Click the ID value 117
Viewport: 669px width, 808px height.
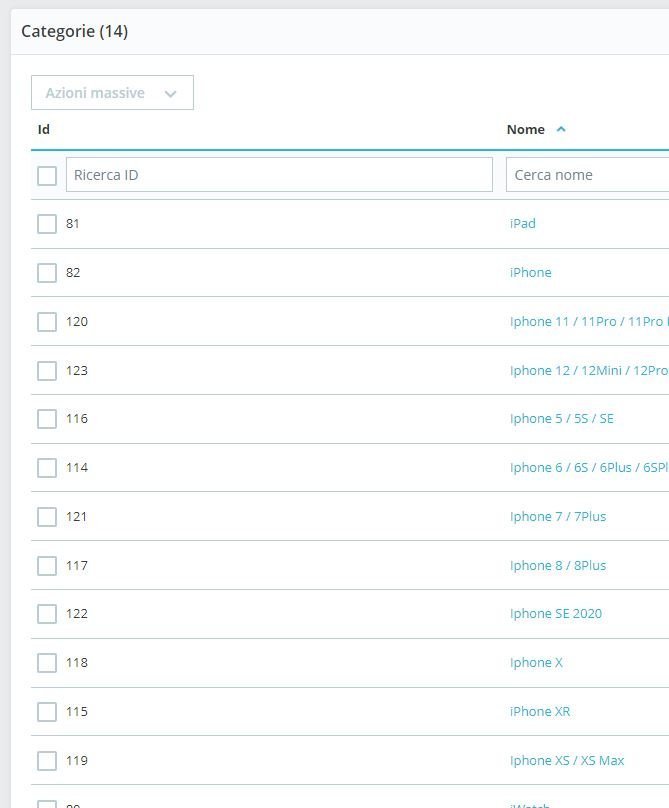tap(77, 565)
